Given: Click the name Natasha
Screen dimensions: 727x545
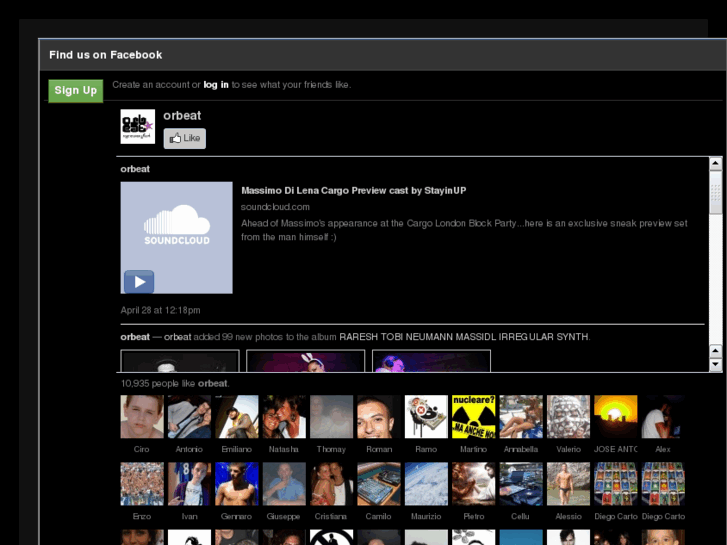Looking at the screenshot, I should point(284,449).
